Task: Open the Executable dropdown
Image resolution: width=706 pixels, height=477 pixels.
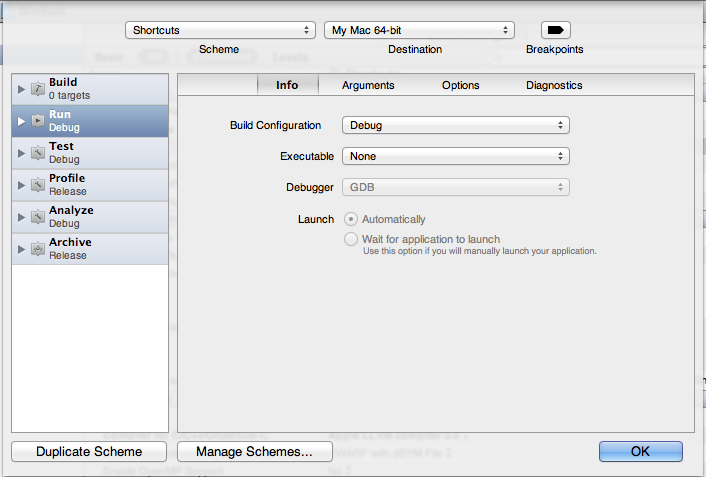Action: 455,156
